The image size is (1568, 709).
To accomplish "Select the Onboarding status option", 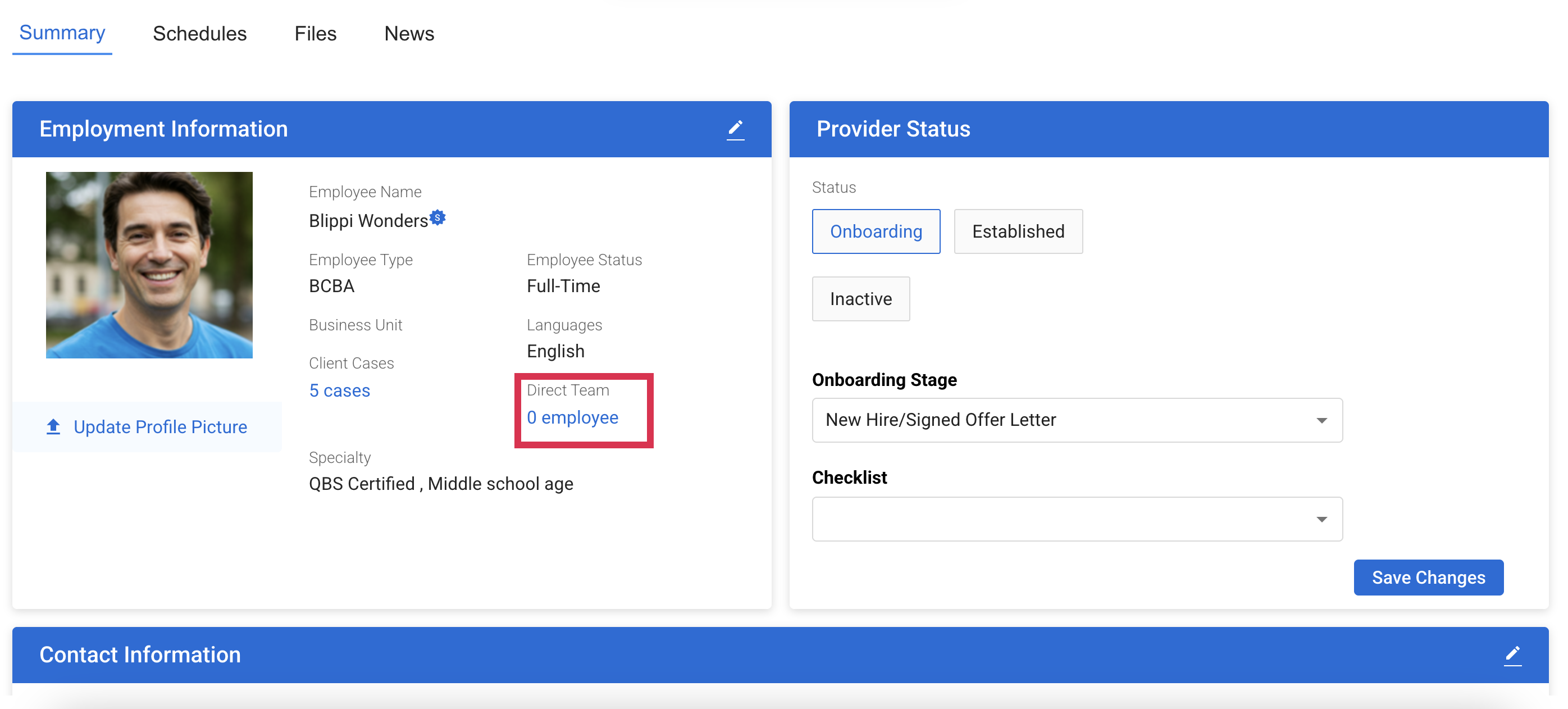I will (876, 231).
